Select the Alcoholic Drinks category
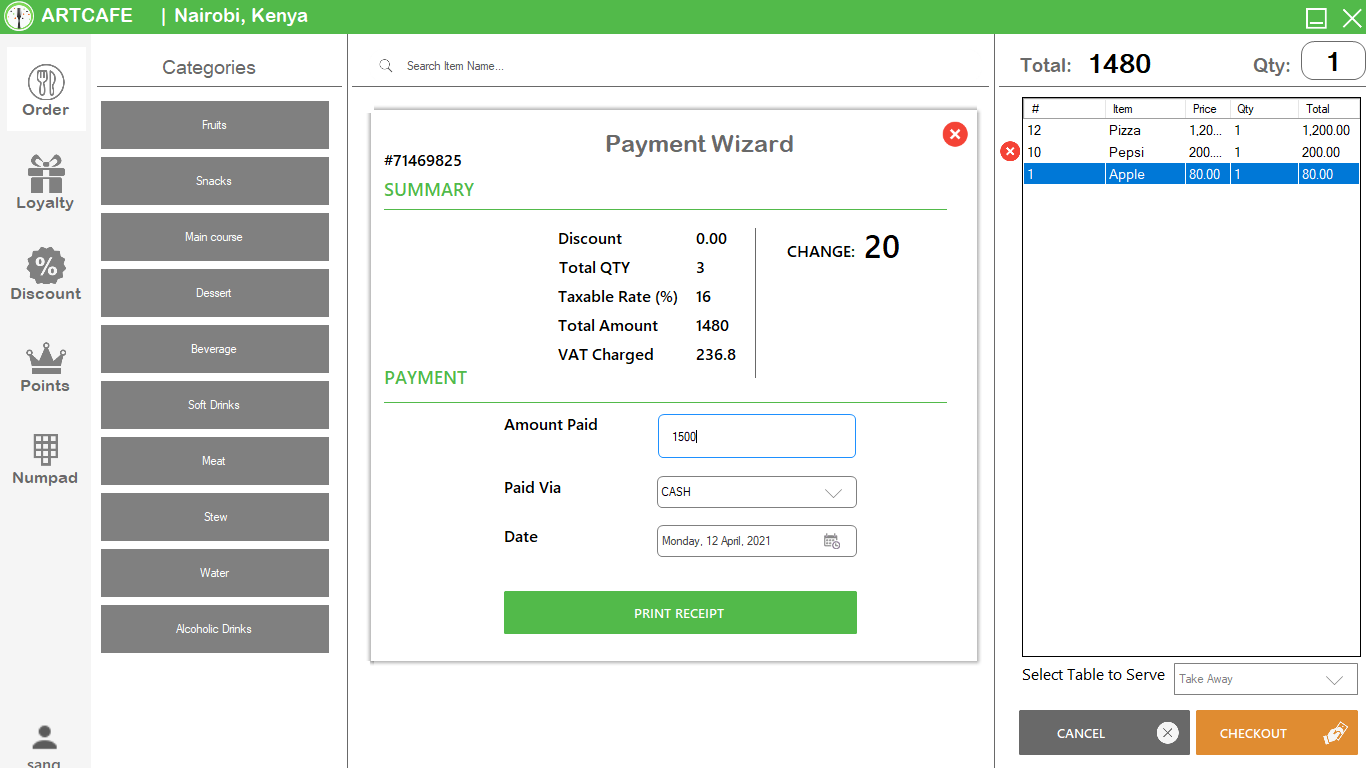The height and width of the screenshot is (768, 1366). 214,629
